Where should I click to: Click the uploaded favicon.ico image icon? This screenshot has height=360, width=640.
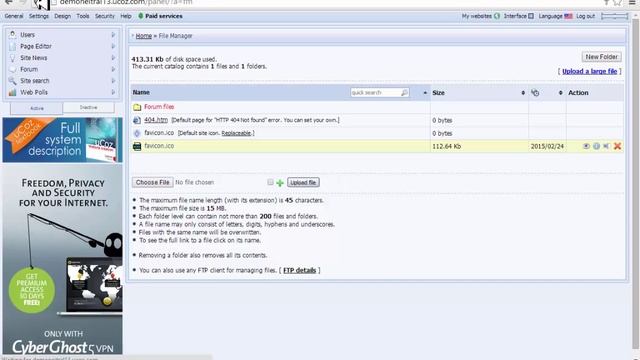pos(137,146)
